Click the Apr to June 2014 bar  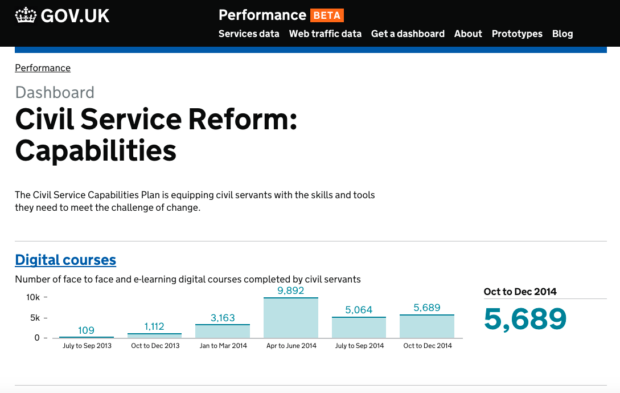291,318
